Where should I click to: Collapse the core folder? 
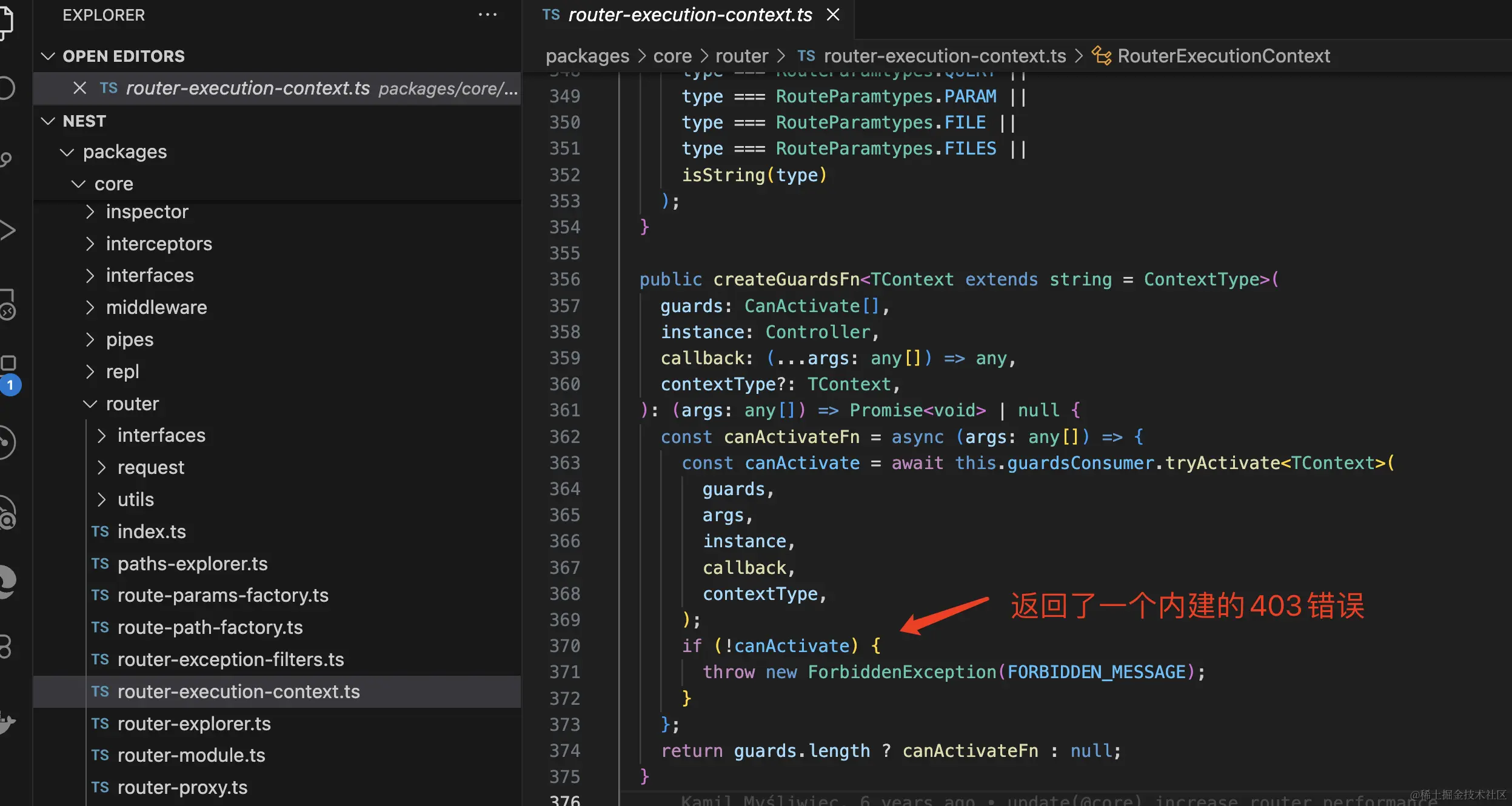tap(79, 184)
